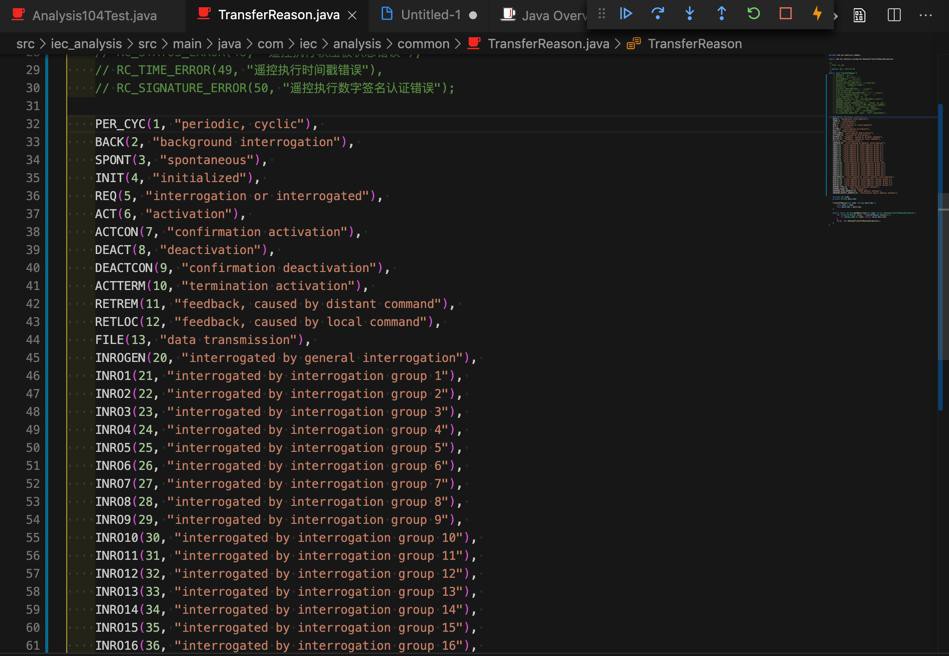Switch to the Analysis104Test.java tab
The height and width of the screenshot is (656, 949).
click(94, 15)
